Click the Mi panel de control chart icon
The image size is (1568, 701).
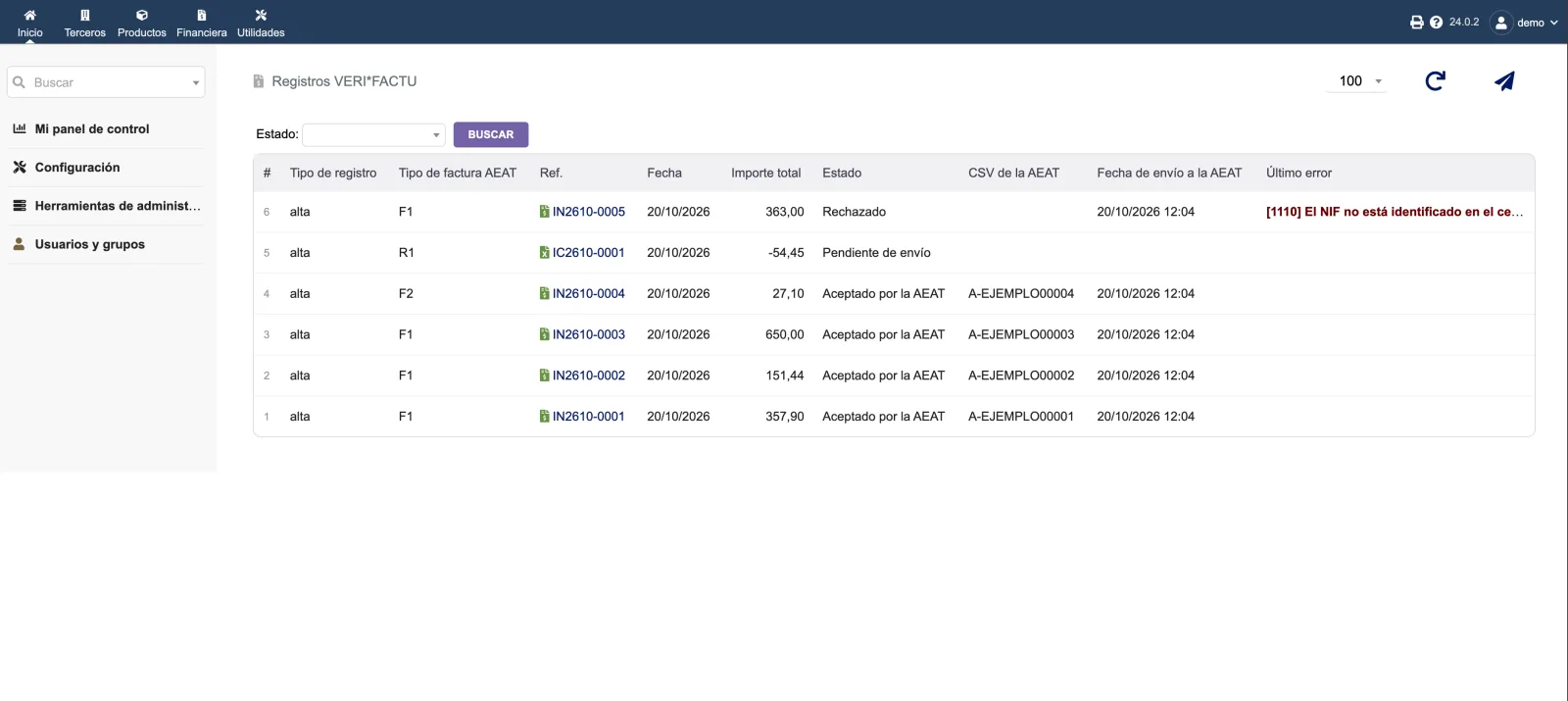20,128
